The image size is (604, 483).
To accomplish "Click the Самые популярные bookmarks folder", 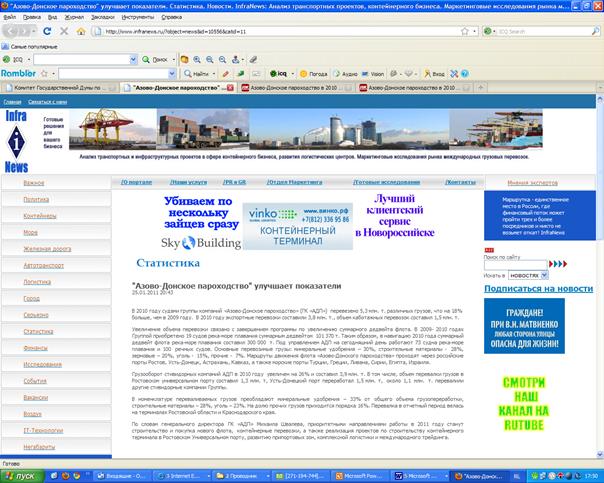I will click(30, 47).
